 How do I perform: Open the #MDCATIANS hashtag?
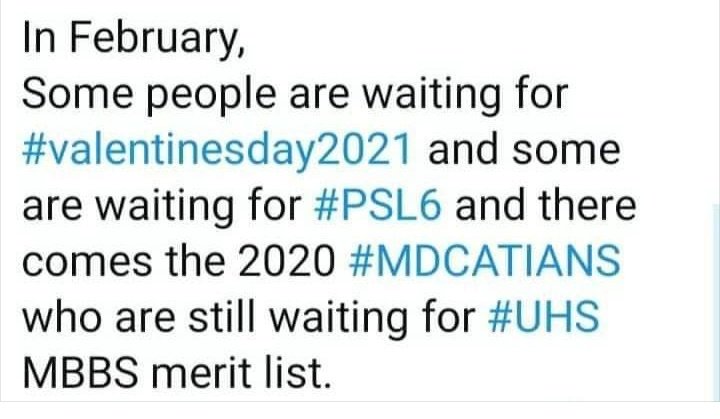coord(485,261)
